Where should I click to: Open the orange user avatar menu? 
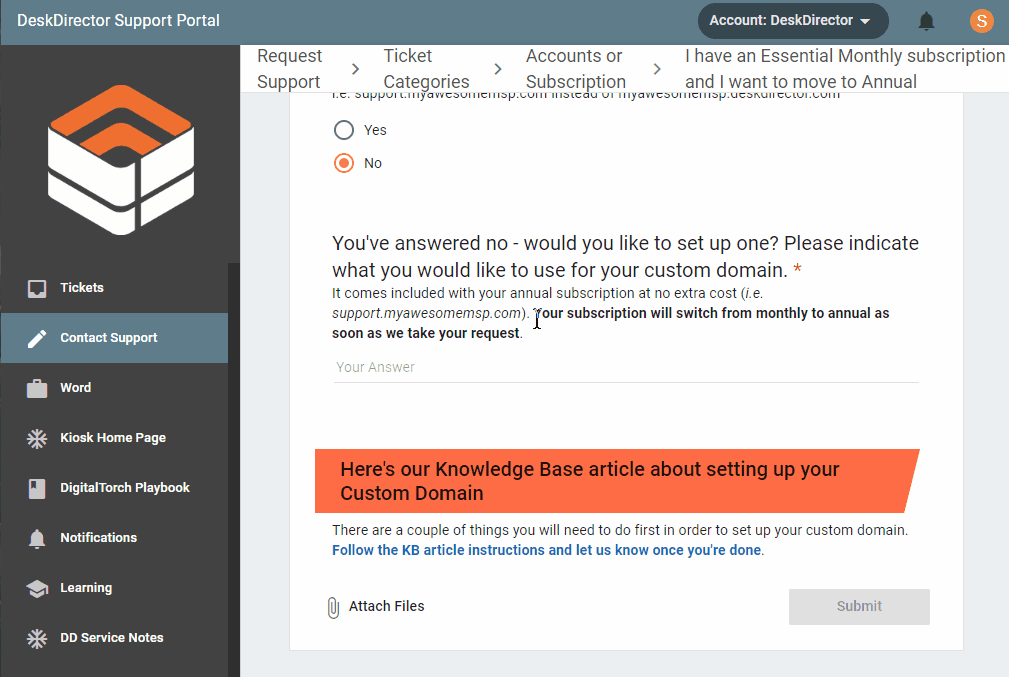coord(981,21)
